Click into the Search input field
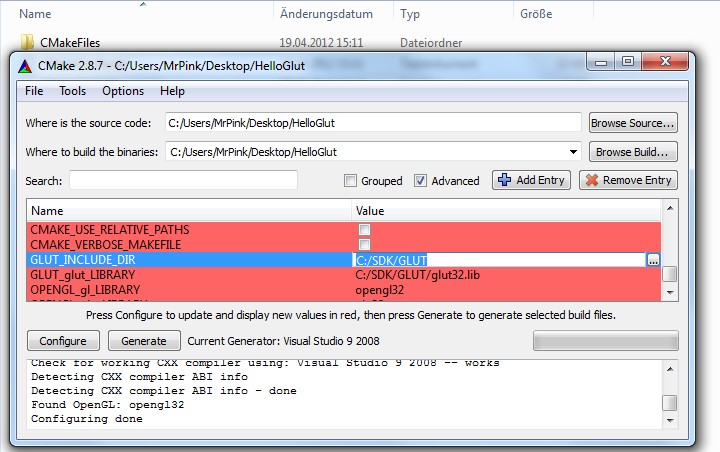 pyautogui.click(x=183, y=181)
